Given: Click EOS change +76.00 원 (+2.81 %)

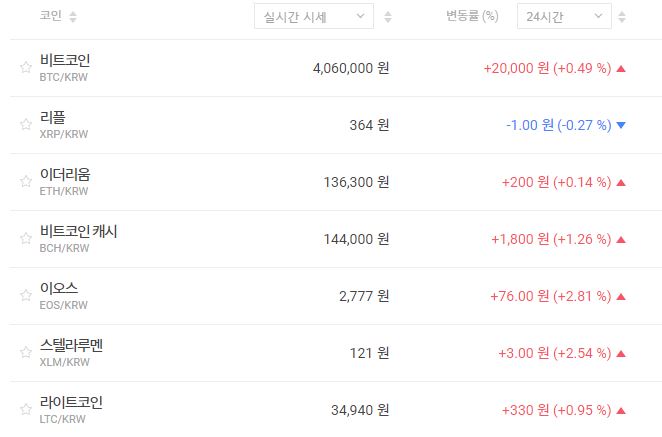Looking at the screenshot, I should pyautogui.click(x=550, y=296).
